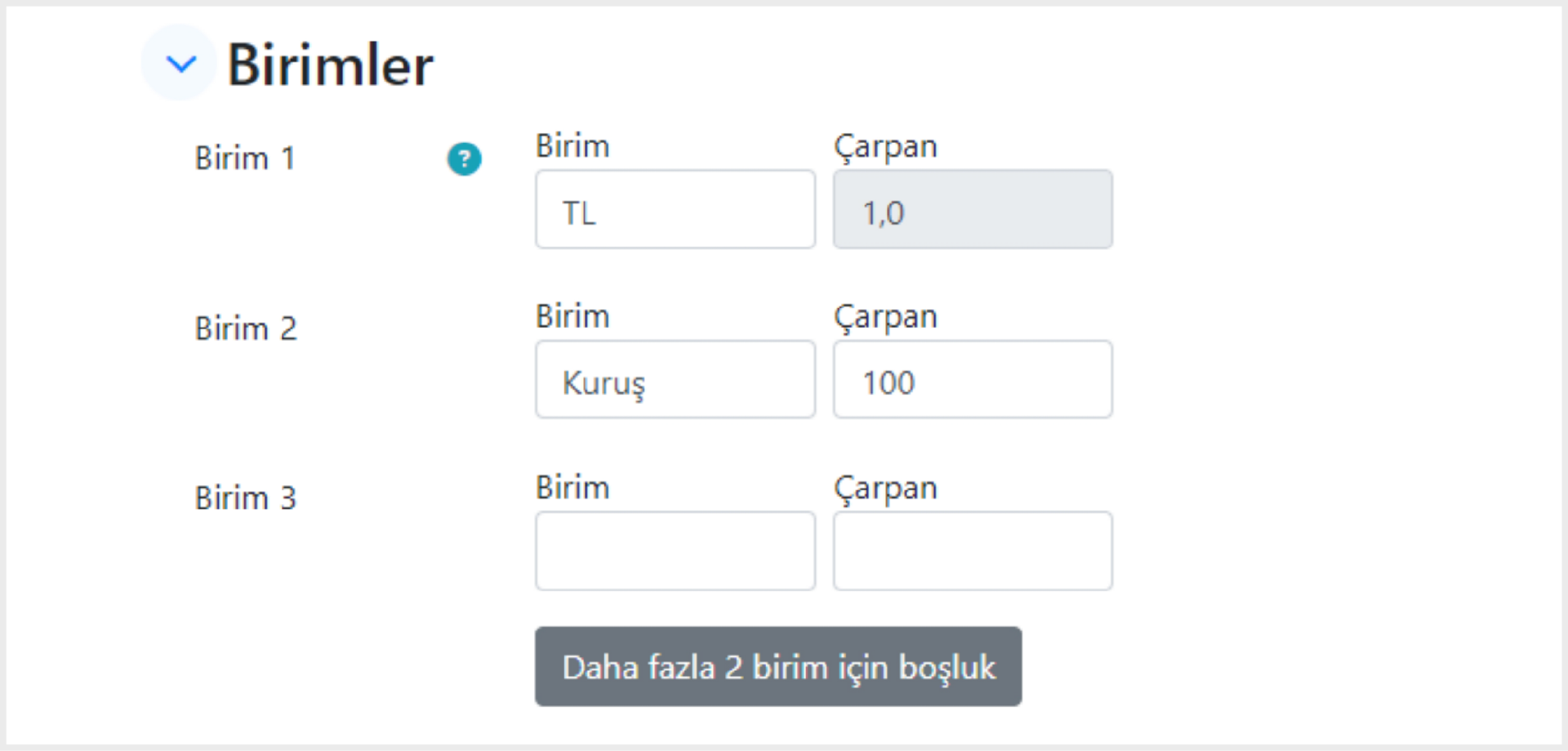The image size is (1568, 751).
Task: Click the Birim 1 row label
Action: pyautogui.click(x=245, y=158)
